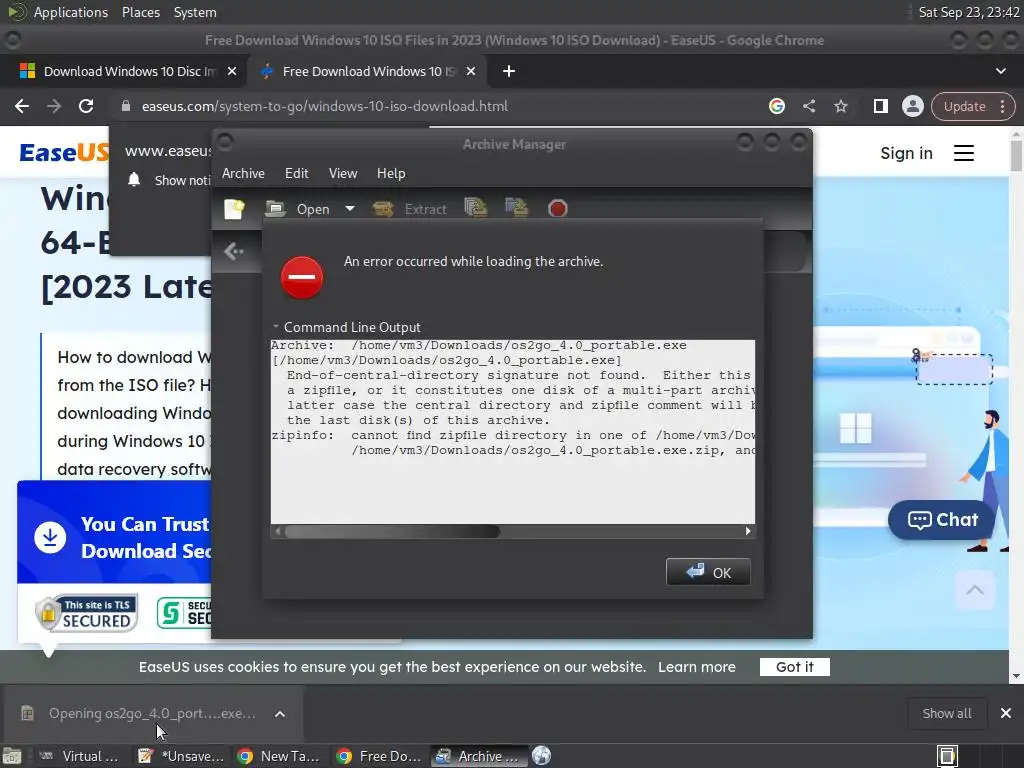Click the new archive icon in Archive Manager
1024x768 pixels.
click(x=234, y=209)
